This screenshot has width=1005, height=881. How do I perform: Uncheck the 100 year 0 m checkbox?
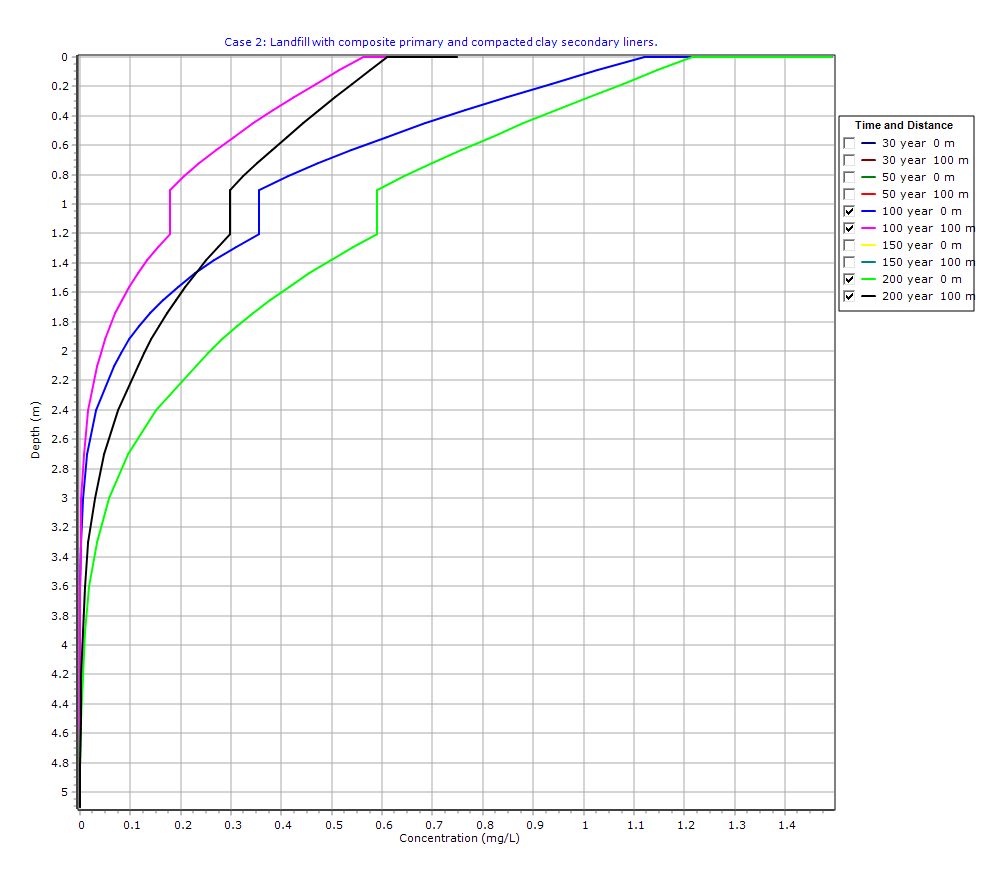pos(849,211)
